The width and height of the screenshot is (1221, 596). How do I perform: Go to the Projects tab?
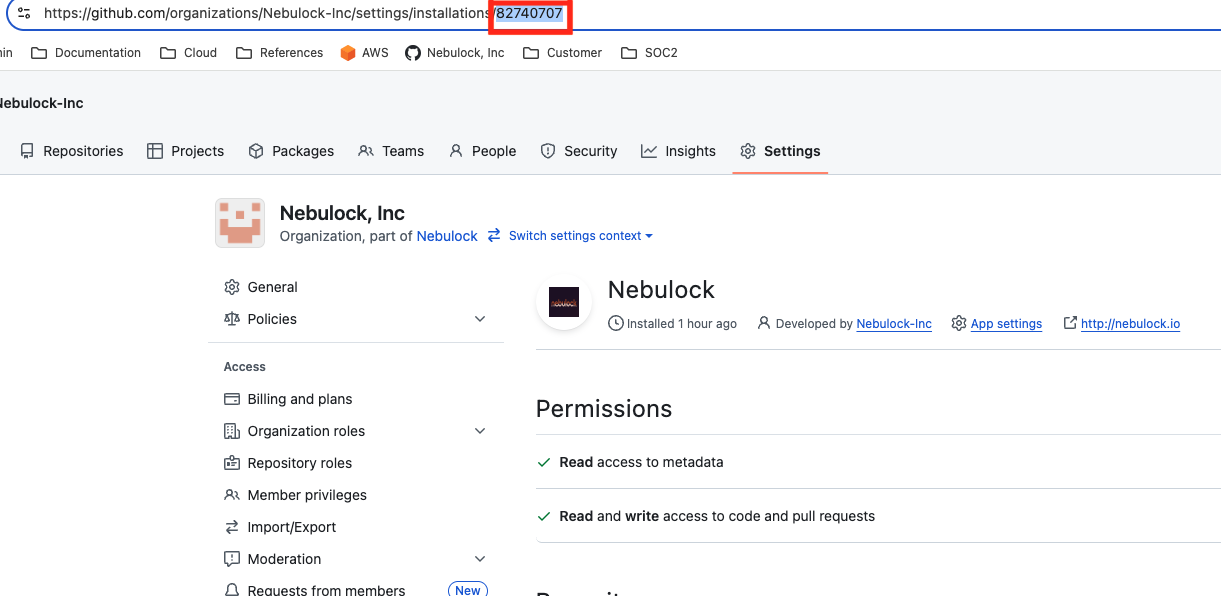click(x=186, y=151)
